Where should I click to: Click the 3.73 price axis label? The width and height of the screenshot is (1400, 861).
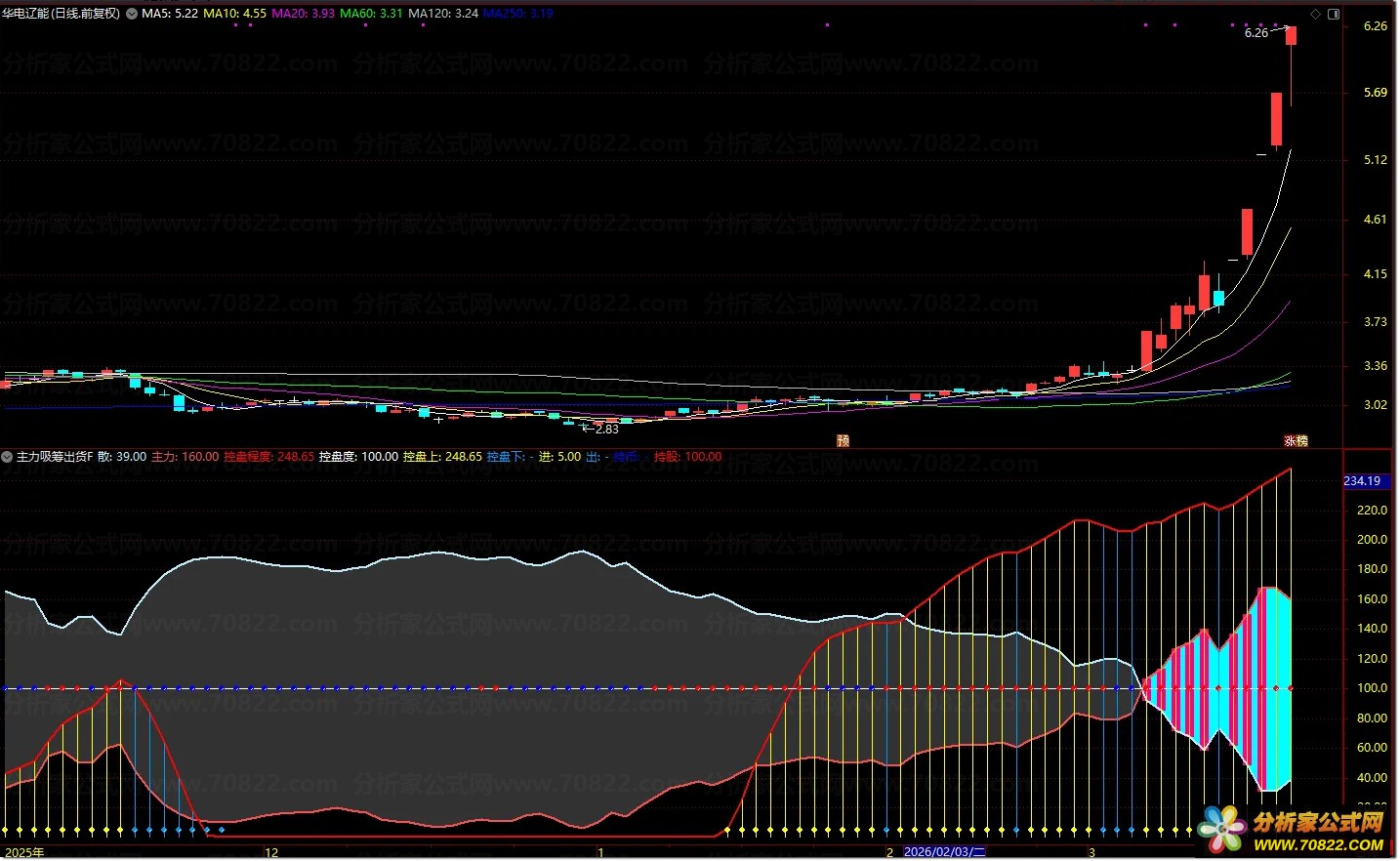(x=1376, y=322)
